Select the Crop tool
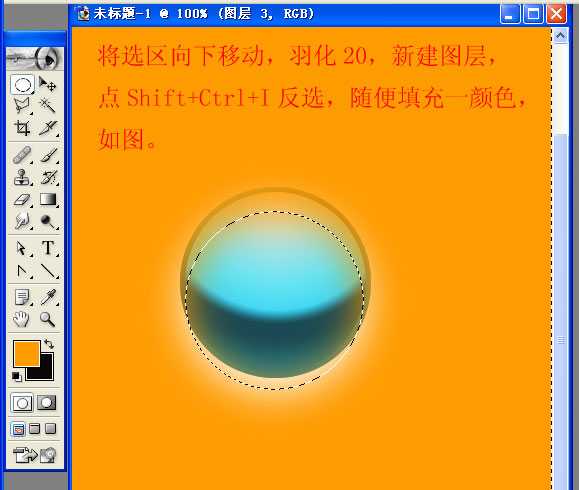Viewport: 579px width, 490px height. [22, 128]
